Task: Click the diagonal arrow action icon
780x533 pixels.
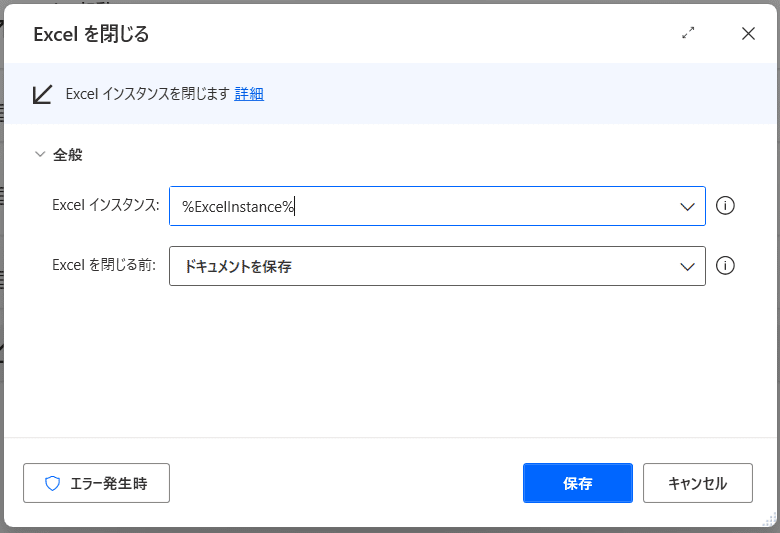Action: click(42, 94)
